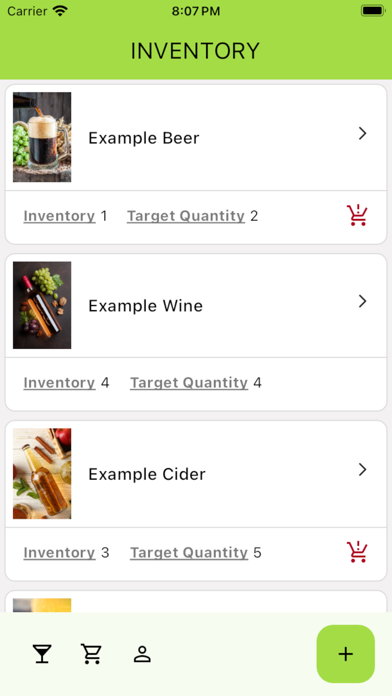This screenshot has width=392, height=696.
Task: Open the cocktail glass inventory tab
Action: (x=42, y=654)
